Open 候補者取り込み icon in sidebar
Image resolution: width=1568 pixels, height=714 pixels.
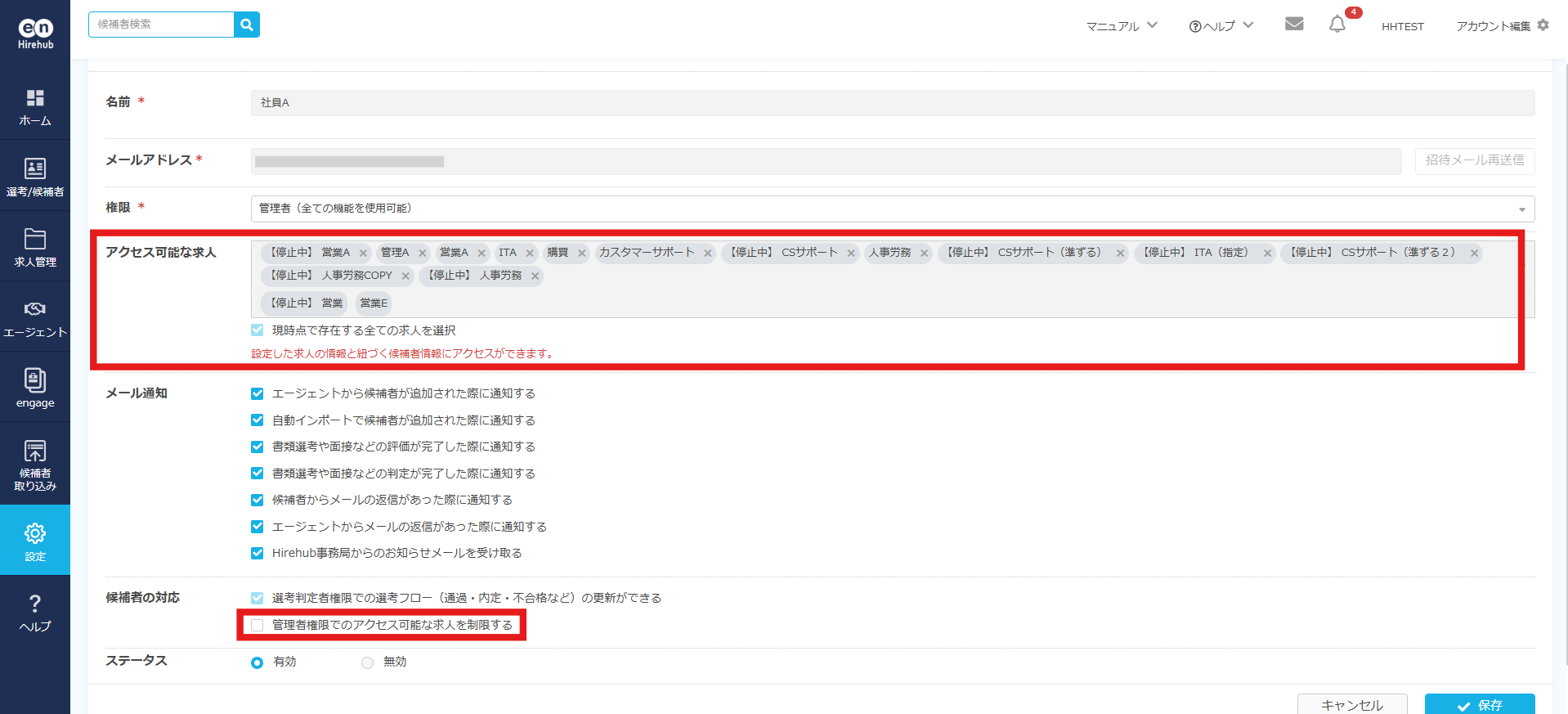point(35,464)
